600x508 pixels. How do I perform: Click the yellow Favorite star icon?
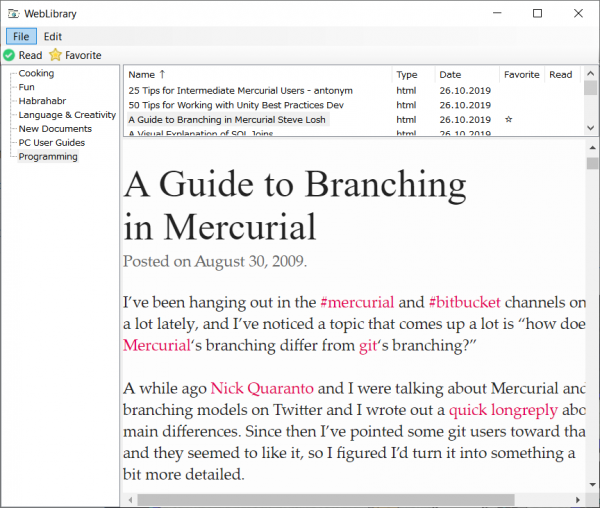tap(55, 55)
